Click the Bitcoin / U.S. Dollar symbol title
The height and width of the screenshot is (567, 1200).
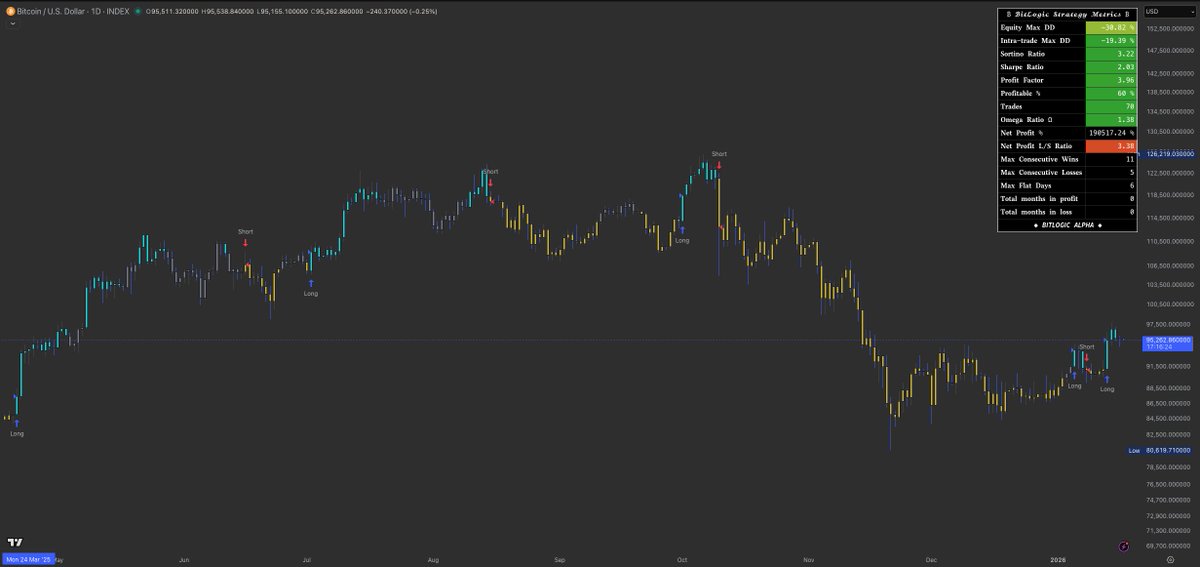(57, 10)
